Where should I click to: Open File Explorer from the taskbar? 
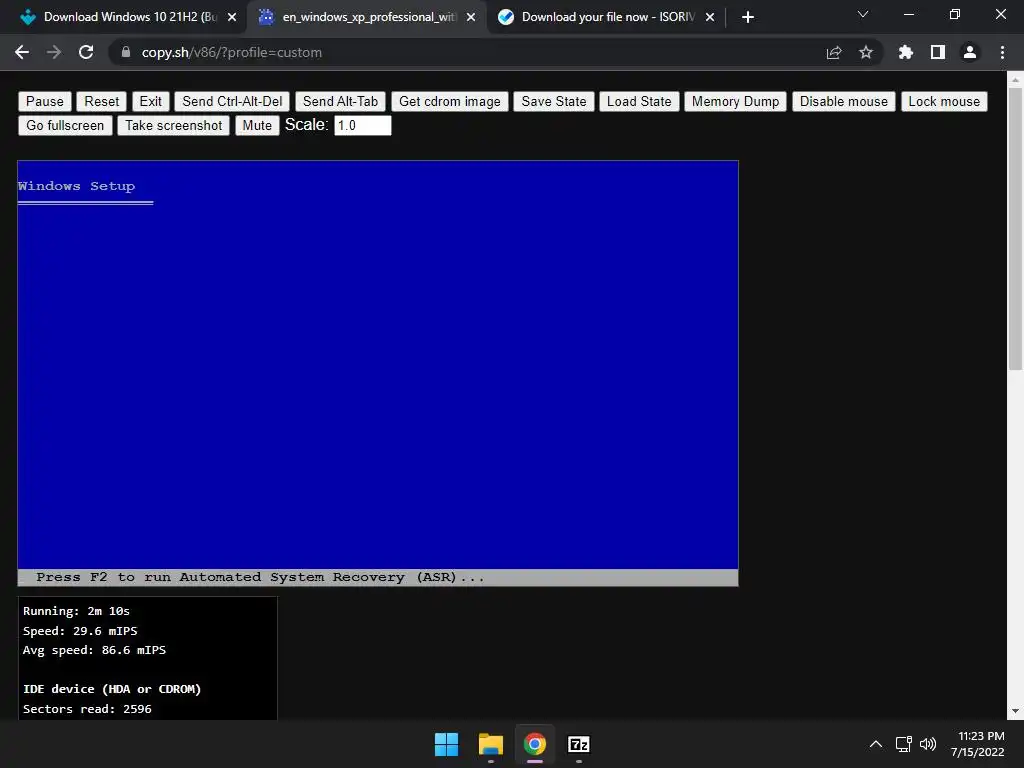[490, 744]
